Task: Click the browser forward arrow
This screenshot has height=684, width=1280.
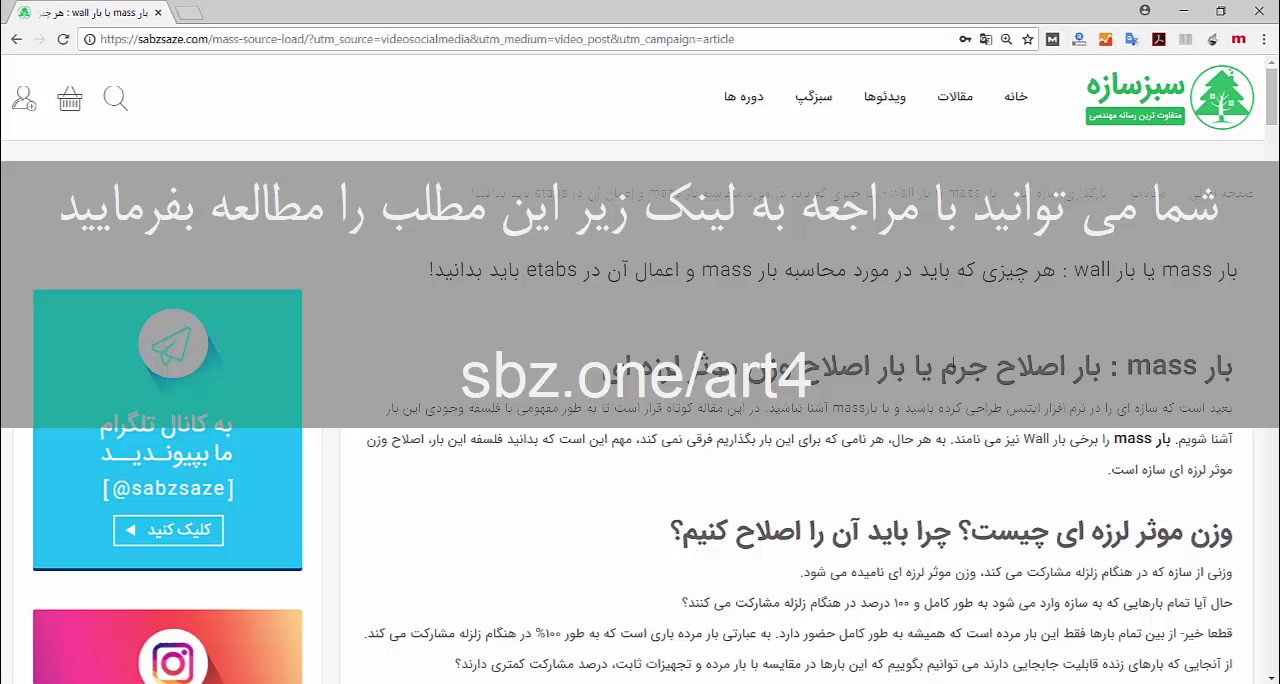Action: (39, 39)
